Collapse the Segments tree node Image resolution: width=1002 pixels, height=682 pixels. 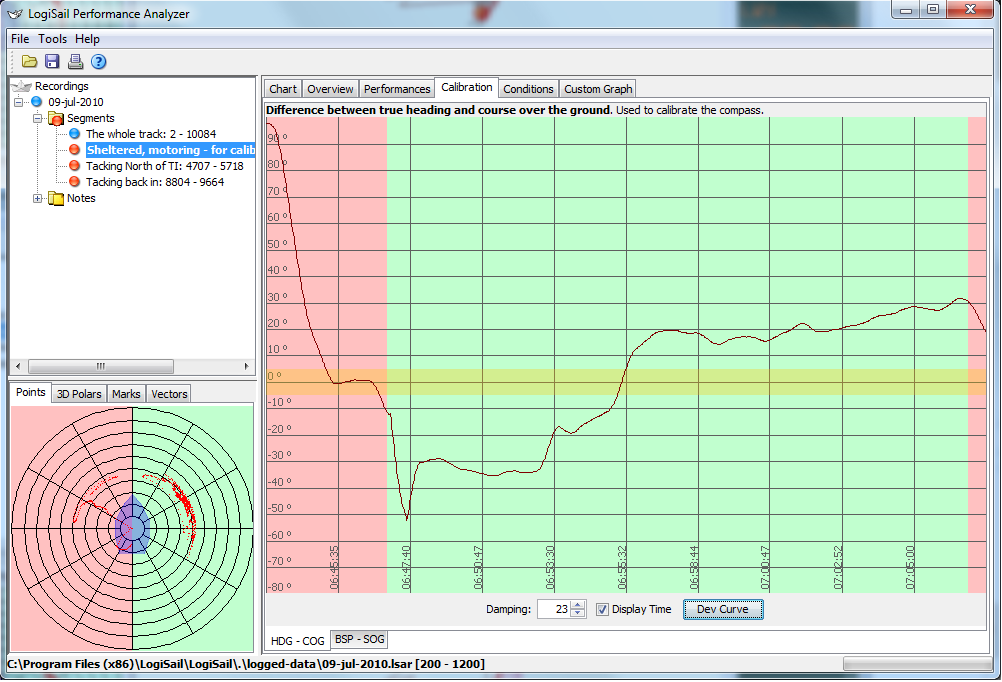[x=38, y=118]
